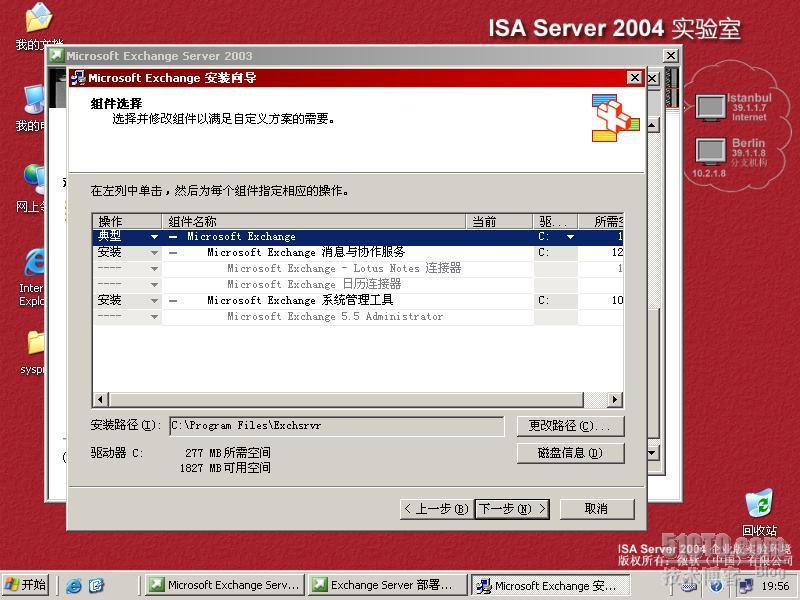Screen dimensions: 800x600
Task: Collapse the Microsoft Exchange root tree node
Action: tap(173, 237)
